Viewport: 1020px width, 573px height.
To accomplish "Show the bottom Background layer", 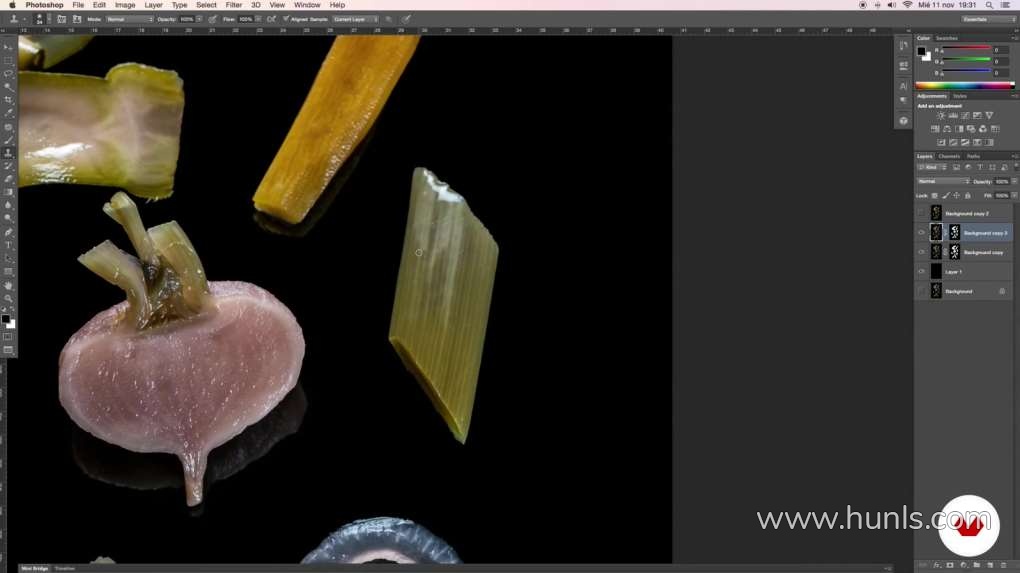I will (x=921, y=291).
